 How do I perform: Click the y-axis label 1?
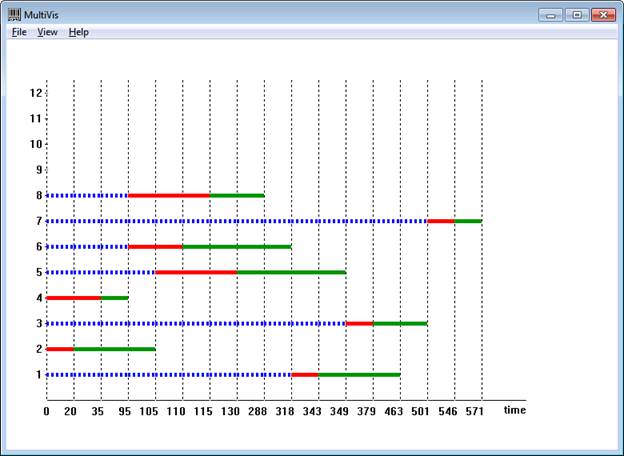[x=39, y=374]
